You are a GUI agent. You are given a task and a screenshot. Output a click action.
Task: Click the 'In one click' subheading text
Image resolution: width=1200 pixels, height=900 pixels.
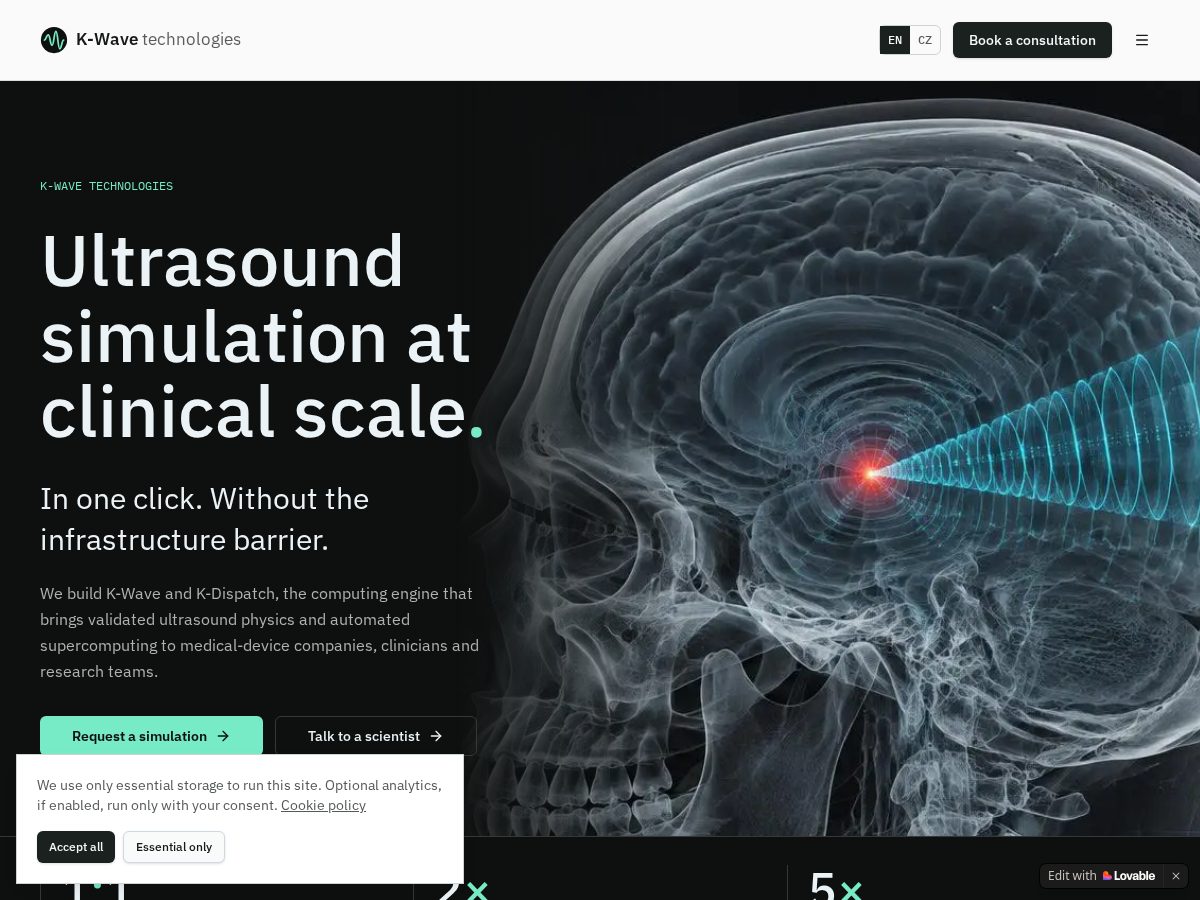[x=205, y=519]
